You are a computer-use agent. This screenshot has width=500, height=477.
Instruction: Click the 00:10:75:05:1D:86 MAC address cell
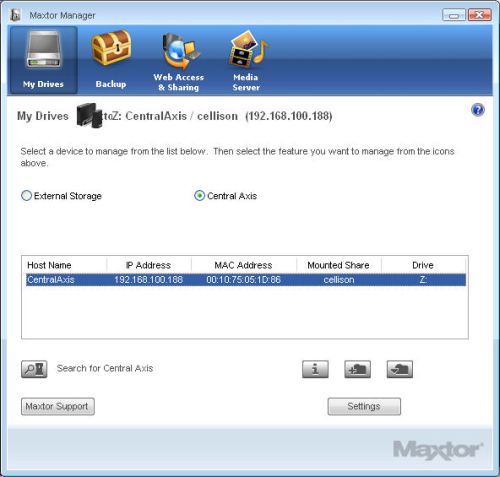coord(244,279)
